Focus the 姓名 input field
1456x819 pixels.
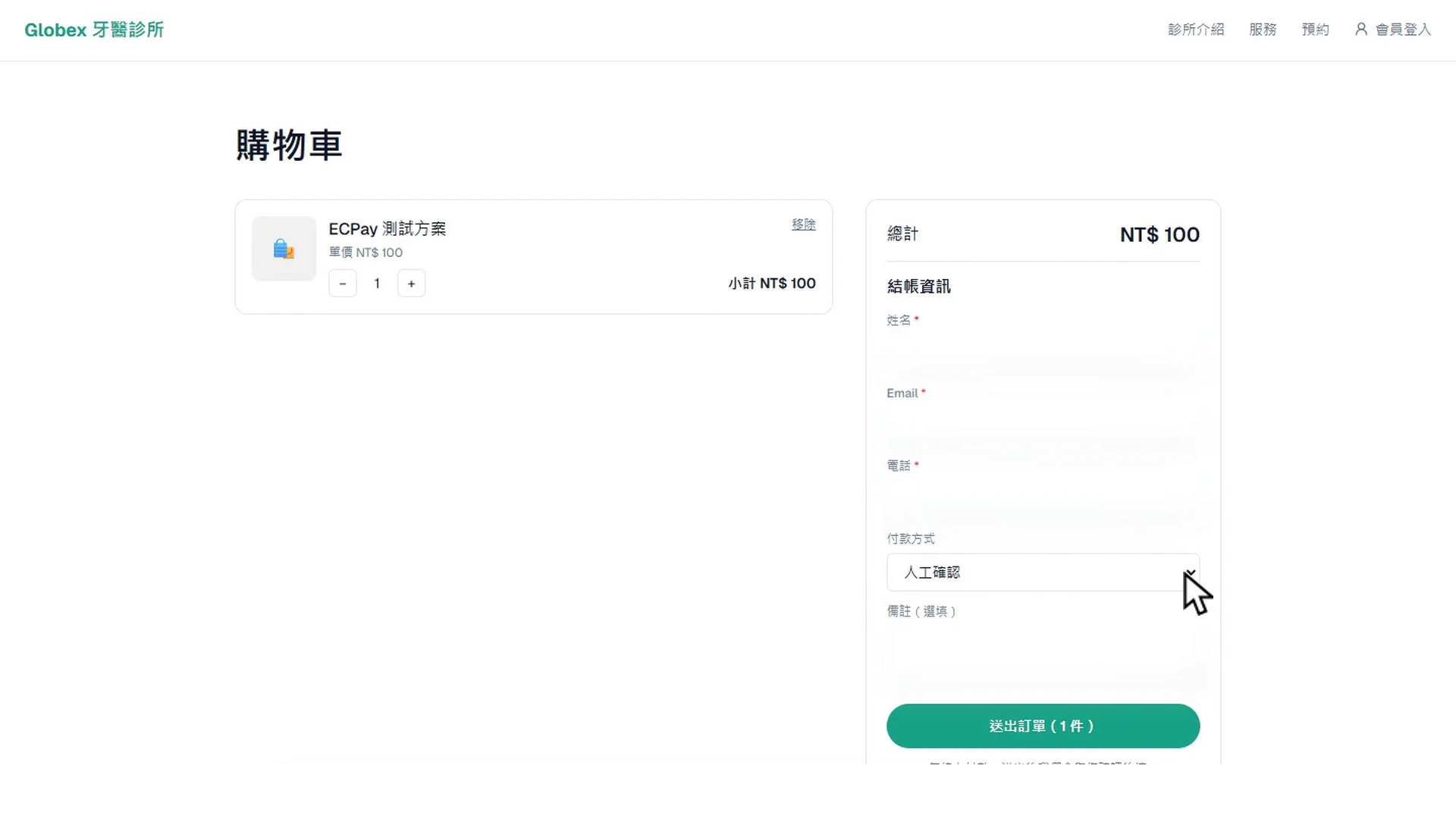[1043, 353]
